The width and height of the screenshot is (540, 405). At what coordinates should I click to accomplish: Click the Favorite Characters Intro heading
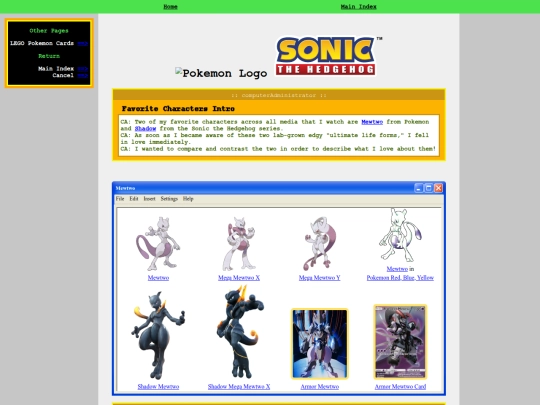click(x=178, y=109)
